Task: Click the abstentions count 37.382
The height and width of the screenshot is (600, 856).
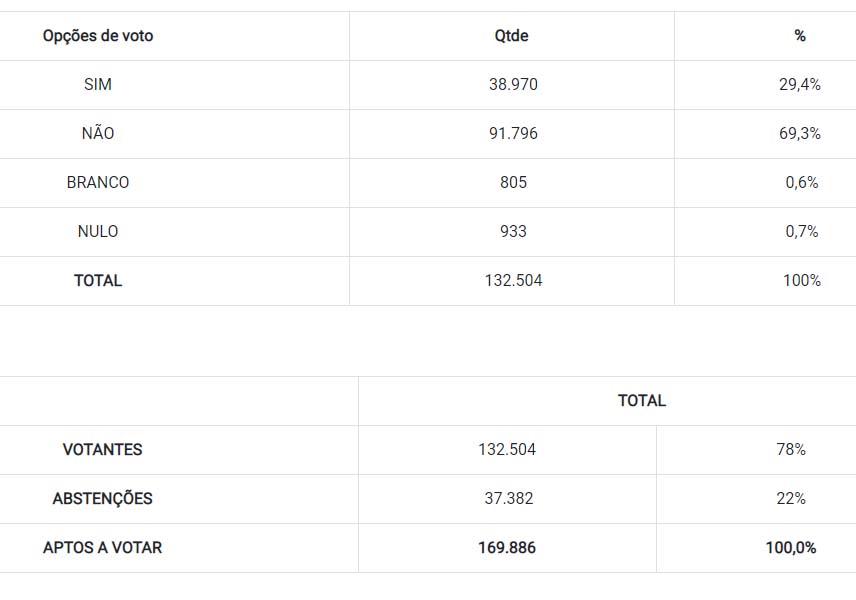Action: [508, 498]
